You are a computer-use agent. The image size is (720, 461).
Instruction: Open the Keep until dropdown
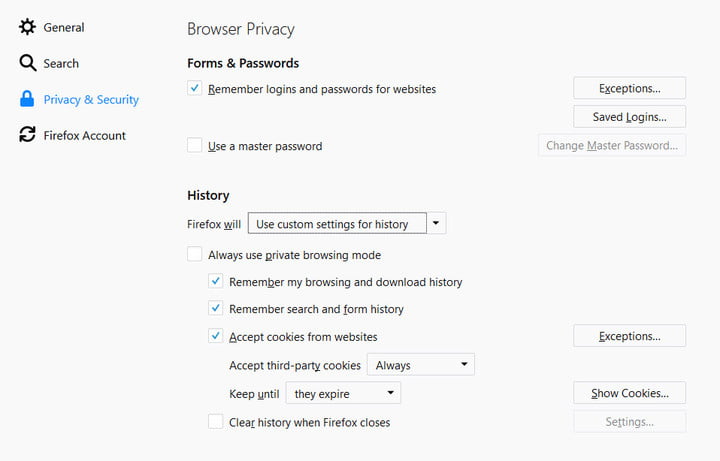click(x=343, y=394)
